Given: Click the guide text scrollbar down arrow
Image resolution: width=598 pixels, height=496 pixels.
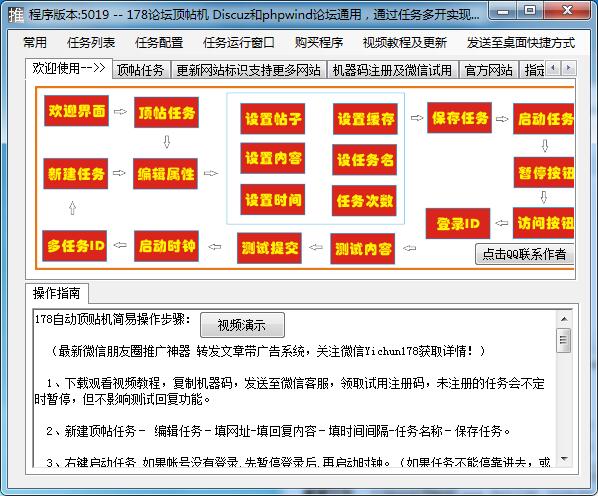Looking at the screenshot, I should tap(564, 459).
